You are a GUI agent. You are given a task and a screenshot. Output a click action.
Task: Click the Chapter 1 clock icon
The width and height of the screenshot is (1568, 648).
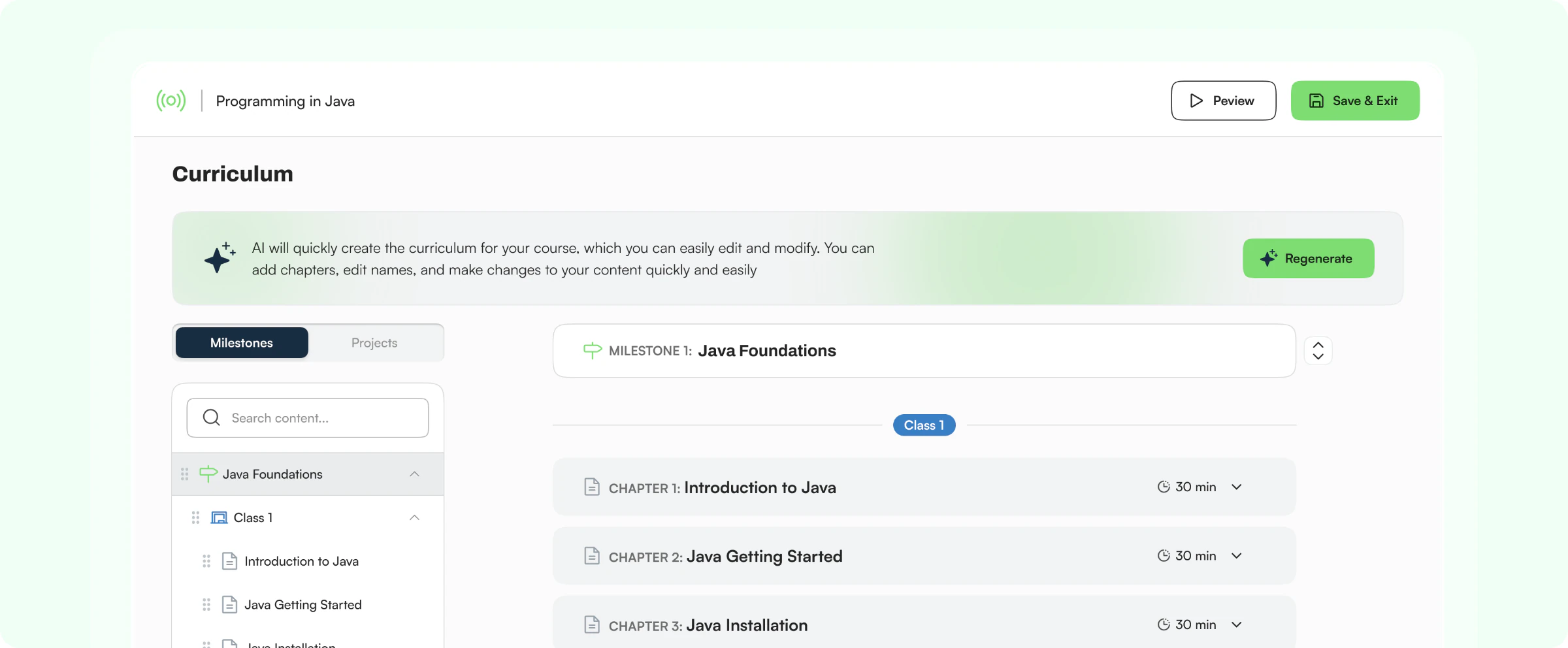1164,487
